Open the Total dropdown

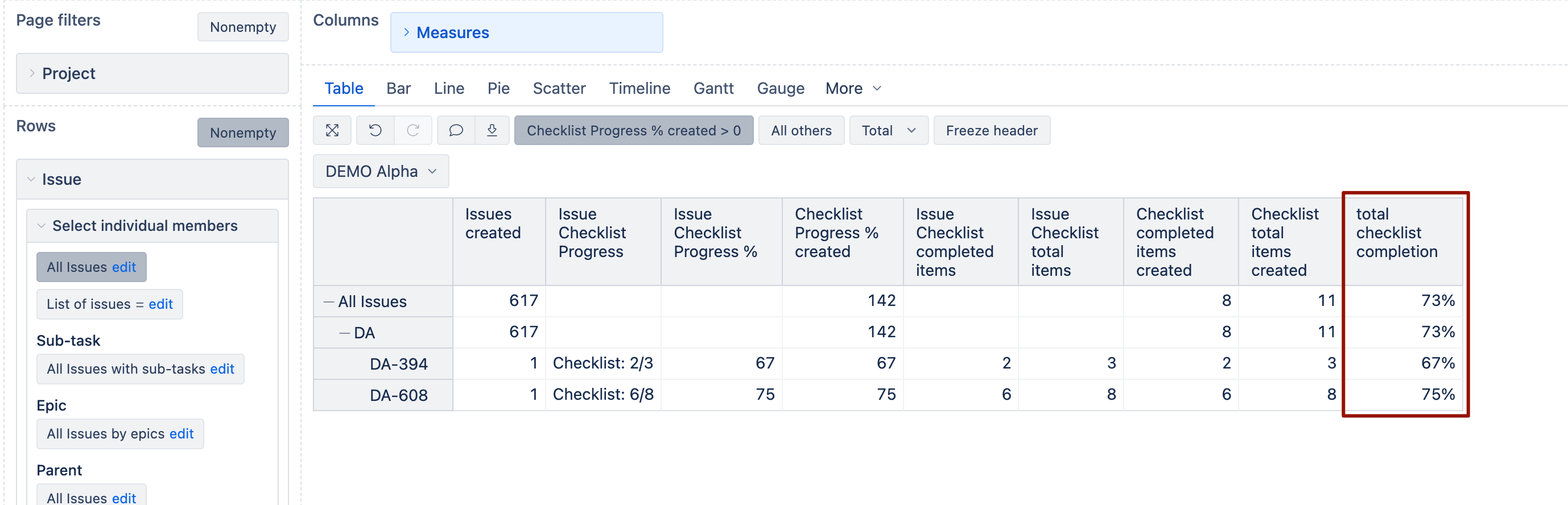889,130
